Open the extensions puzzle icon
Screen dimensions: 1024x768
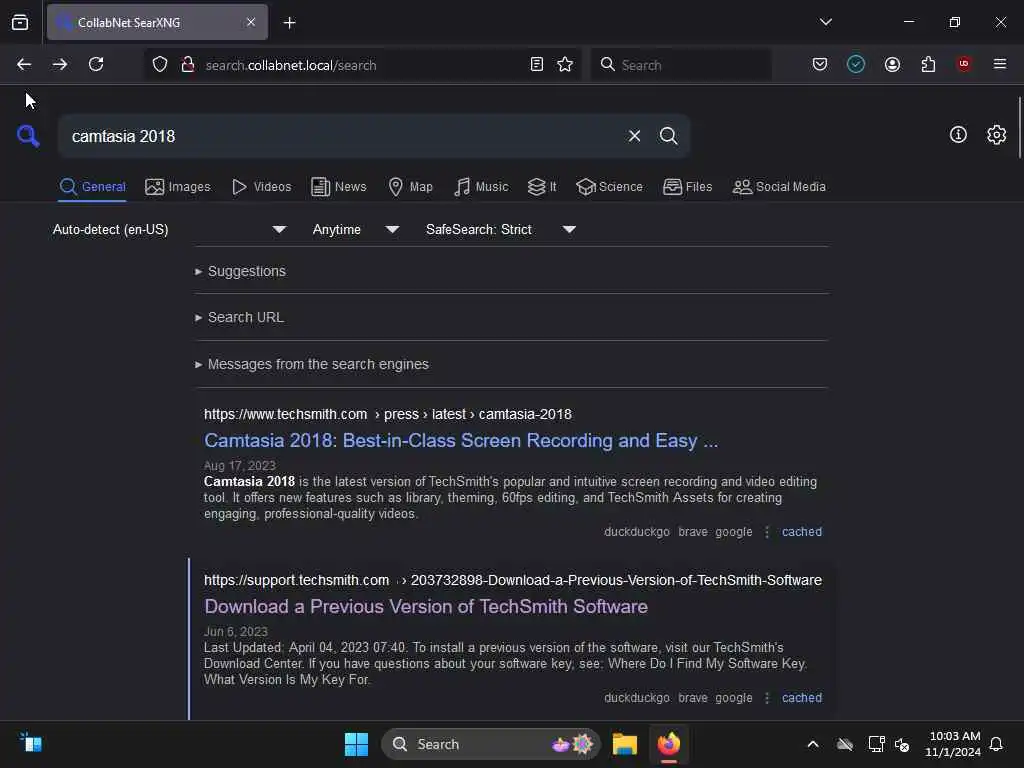[928, 65]
